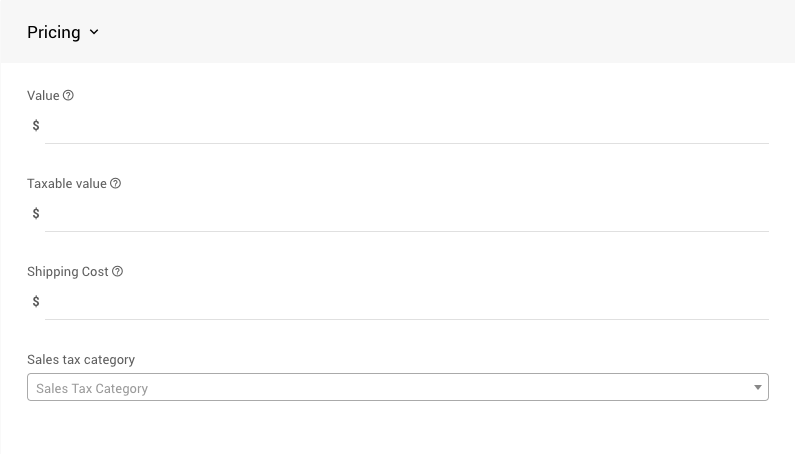Click the dollar sign before Shipping Cost field
The height and width of the screenshot is (454, 795).
(x=36, y=302)
